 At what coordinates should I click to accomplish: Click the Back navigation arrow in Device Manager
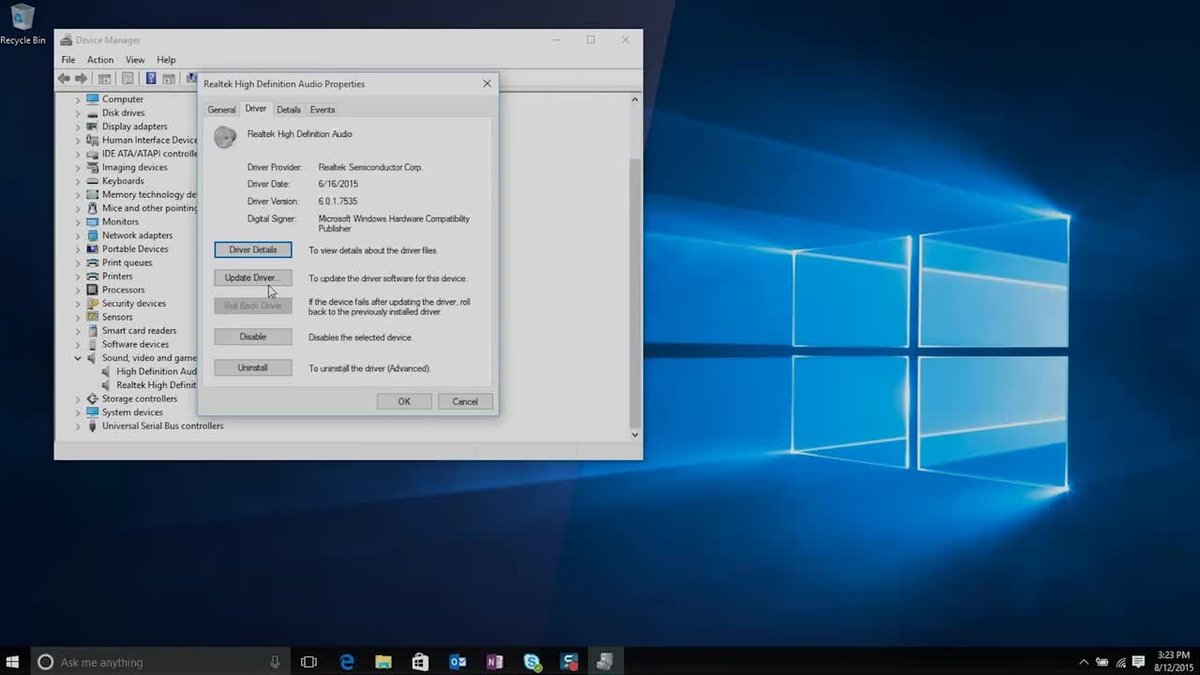coord(63,77)
